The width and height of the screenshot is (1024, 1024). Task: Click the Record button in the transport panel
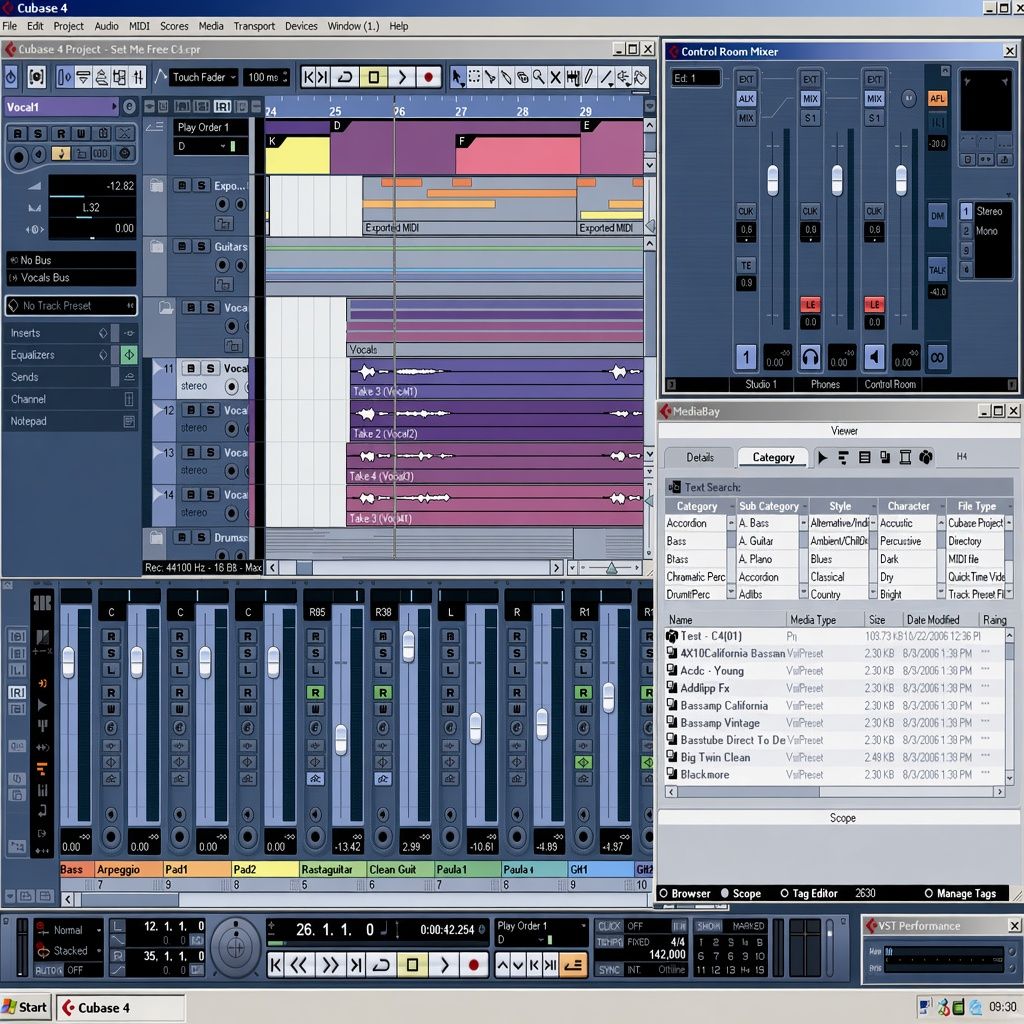pos(473,965)
